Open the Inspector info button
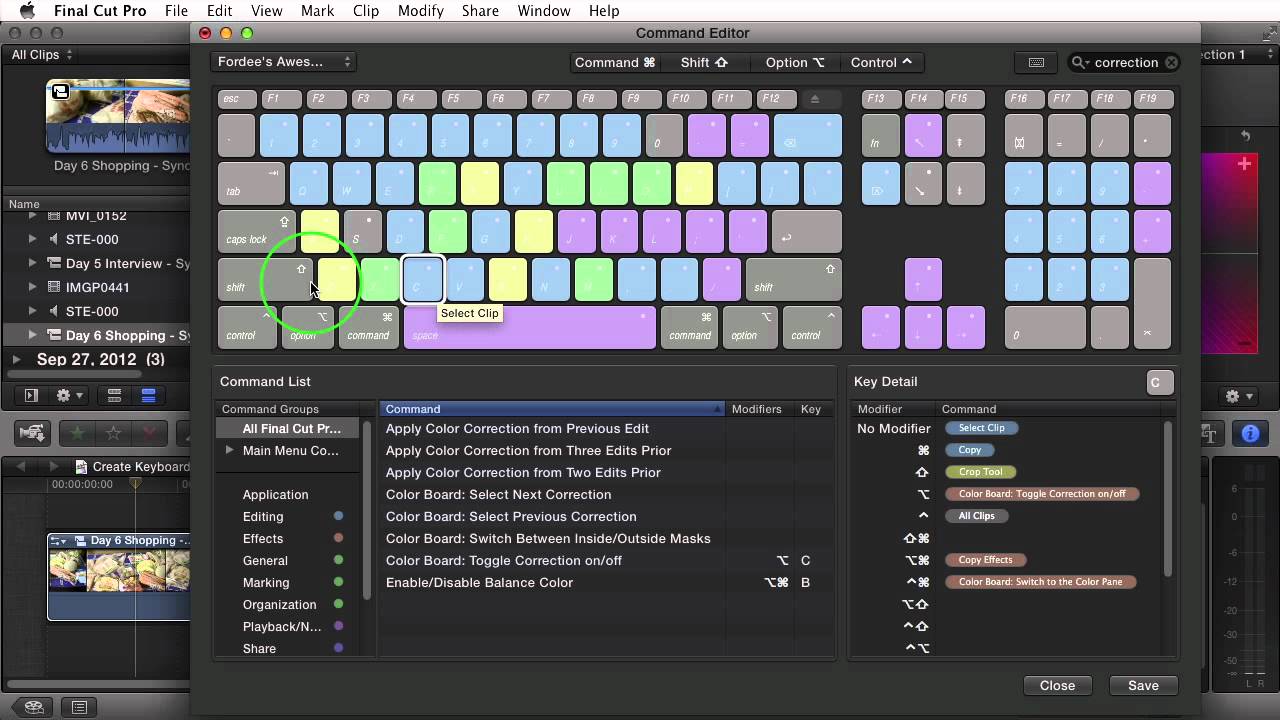 coord(1250,434)
